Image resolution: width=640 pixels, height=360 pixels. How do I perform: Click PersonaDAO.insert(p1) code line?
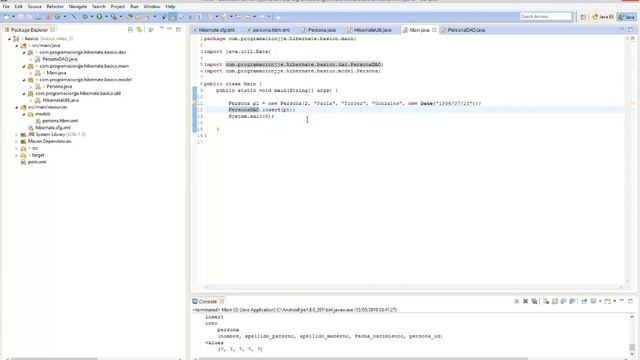tap(262, 110)
